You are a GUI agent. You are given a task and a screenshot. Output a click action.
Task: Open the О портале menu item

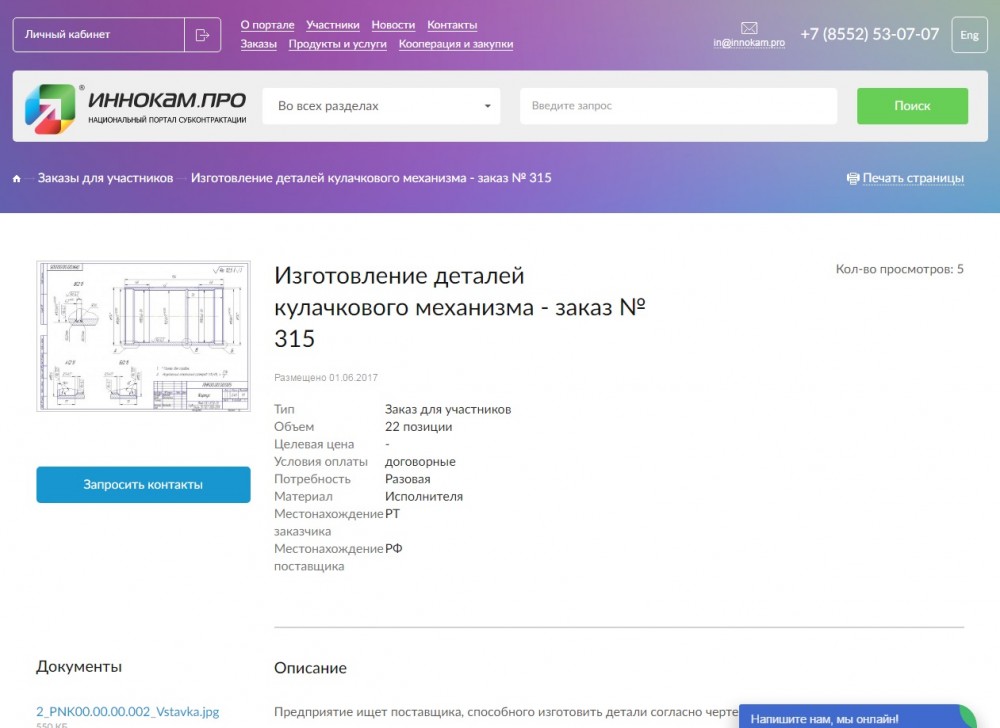tap(267, 25)
